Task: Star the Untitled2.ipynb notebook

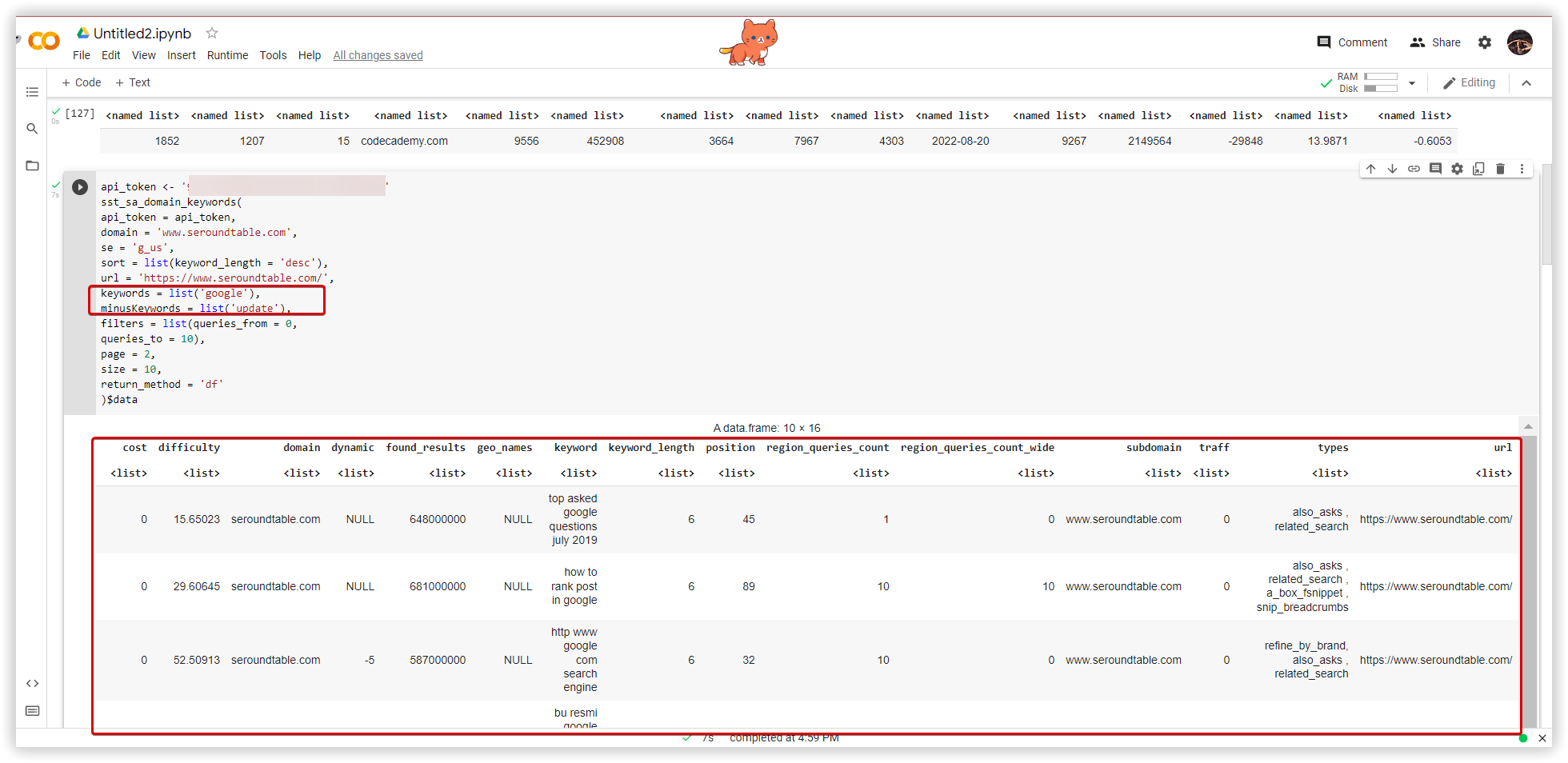Action: click(x=211, y=33)
